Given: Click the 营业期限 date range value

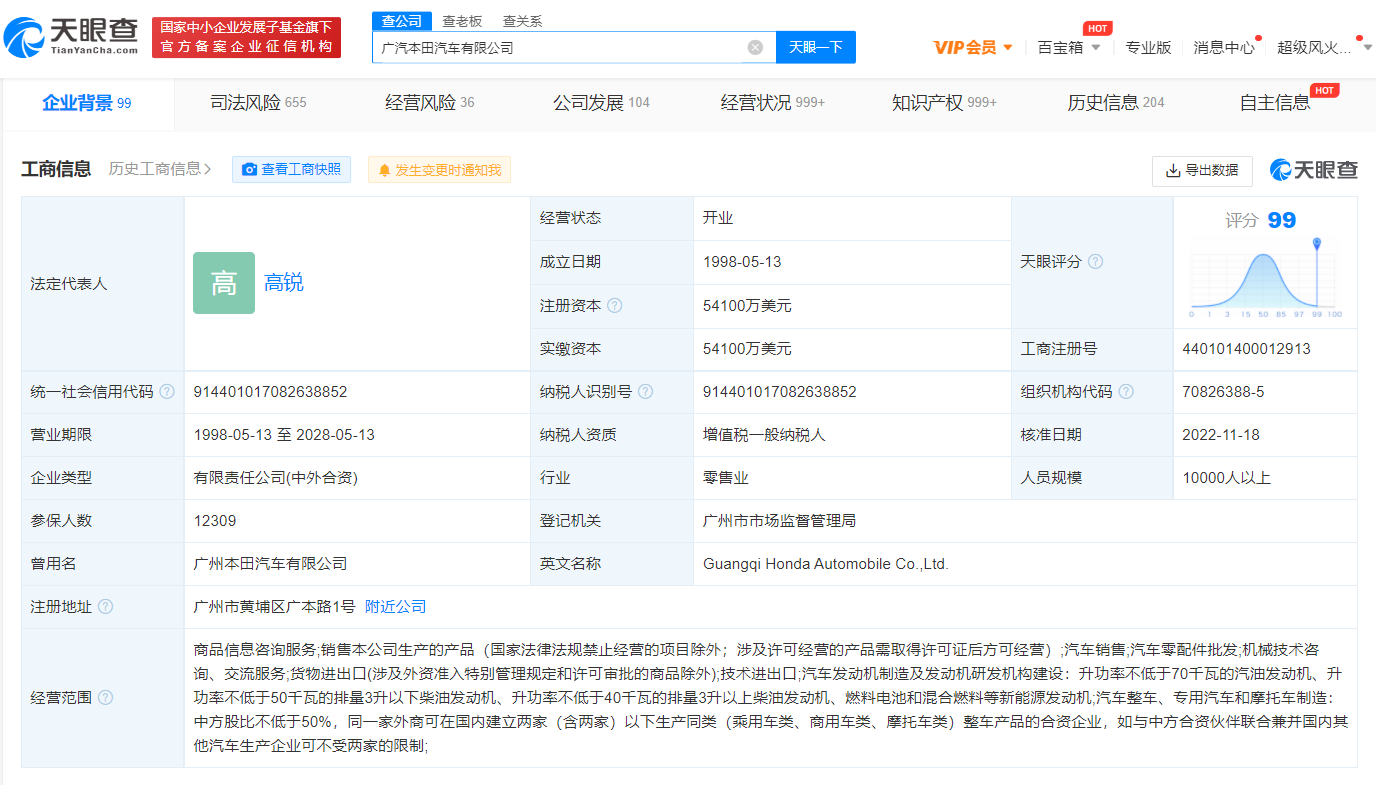Looking at the screenshot, I should point(284,435).
